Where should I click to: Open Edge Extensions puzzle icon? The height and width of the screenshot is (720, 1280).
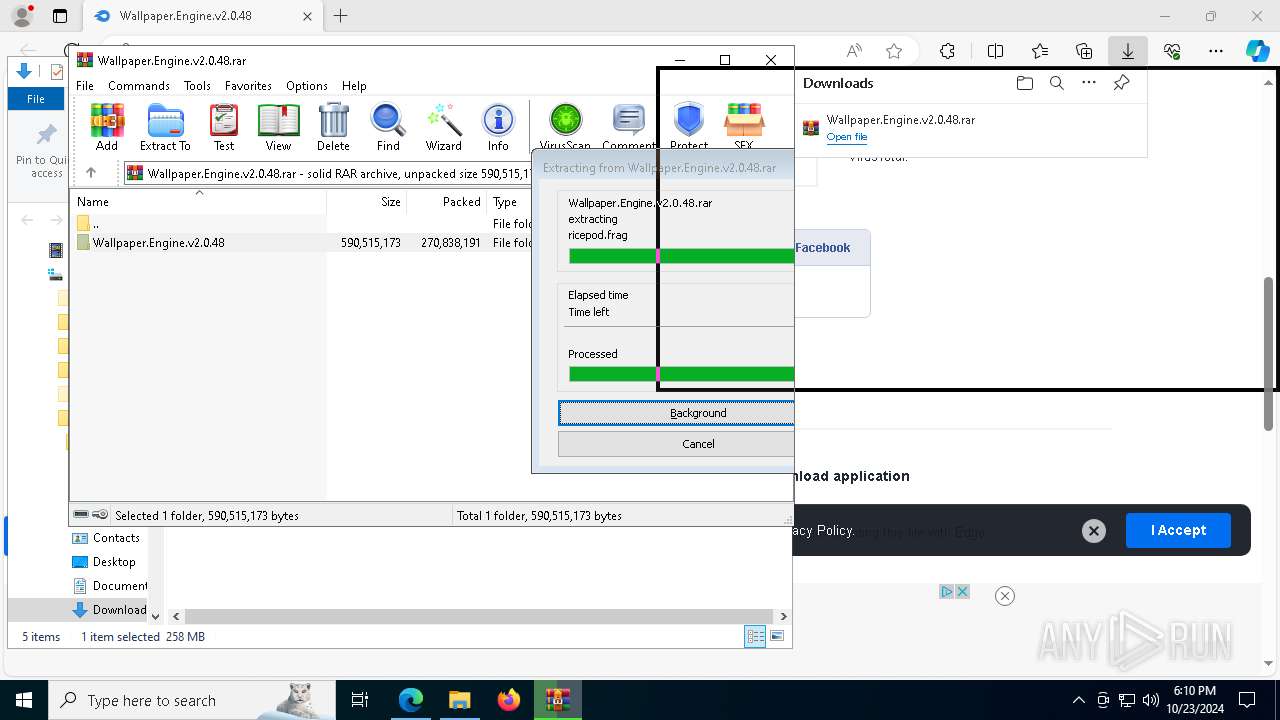click(947, 51)
